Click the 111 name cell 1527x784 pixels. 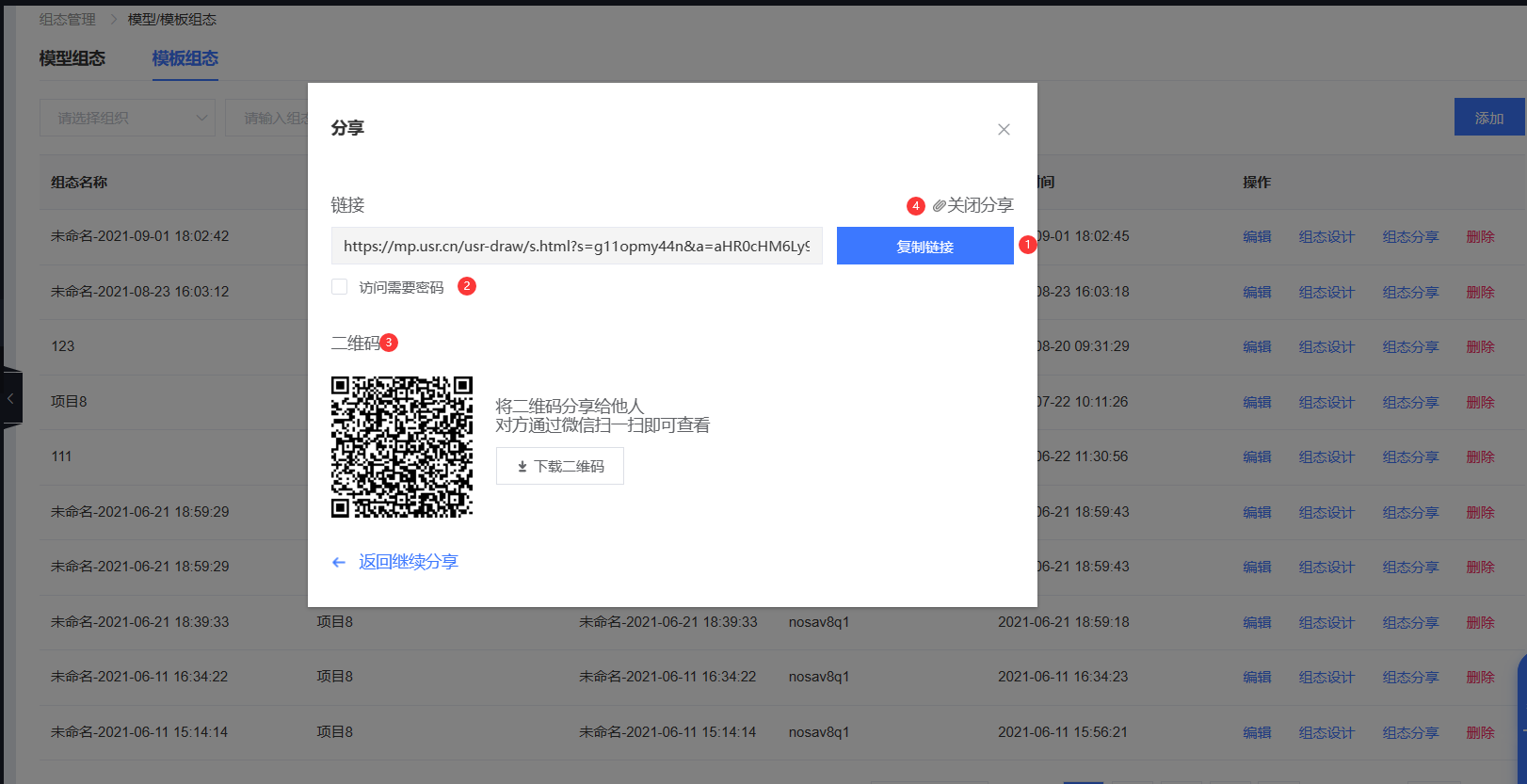(x=61, y=456)
